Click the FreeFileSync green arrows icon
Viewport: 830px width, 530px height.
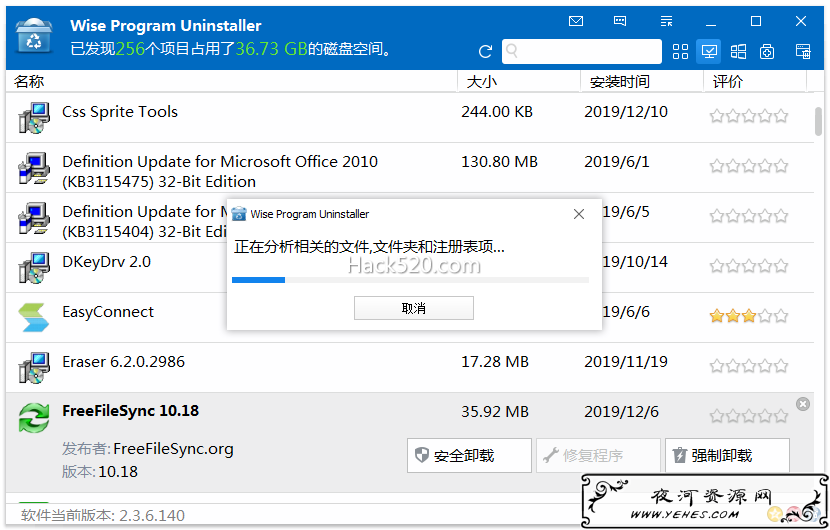pos(34,418)
